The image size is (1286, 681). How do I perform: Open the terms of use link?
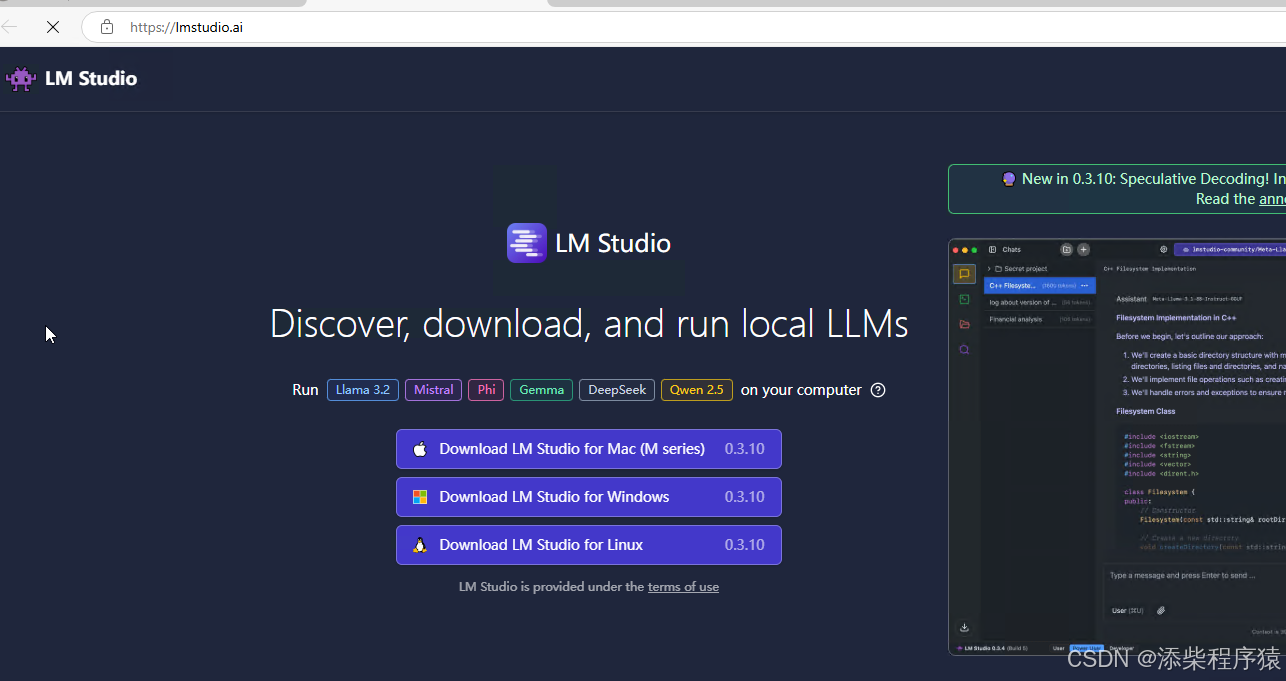[x=683, y=587]
